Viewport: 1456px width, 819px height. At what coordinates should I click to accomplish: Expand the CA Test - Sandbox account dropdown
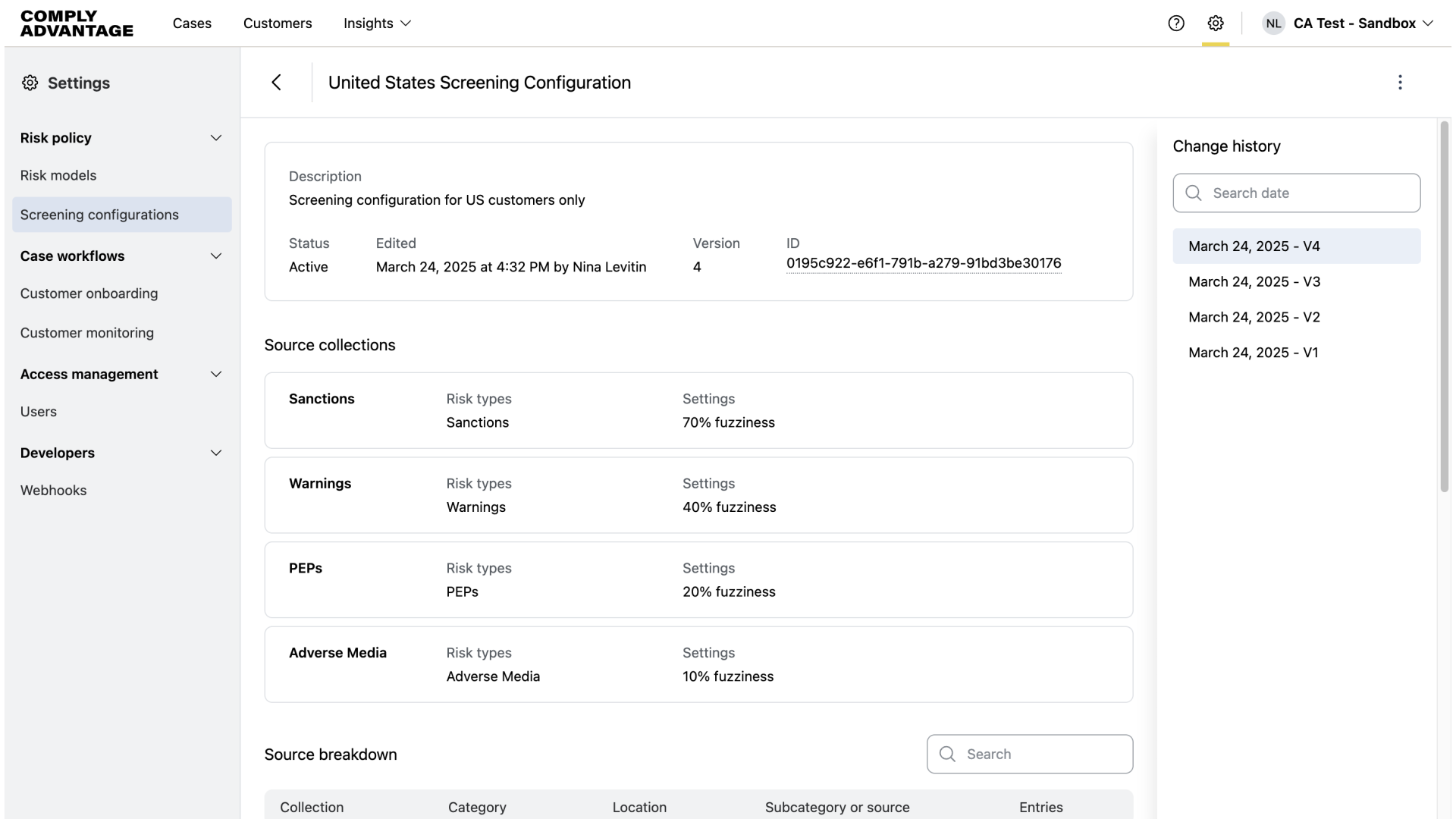[x=1428, y=23]
